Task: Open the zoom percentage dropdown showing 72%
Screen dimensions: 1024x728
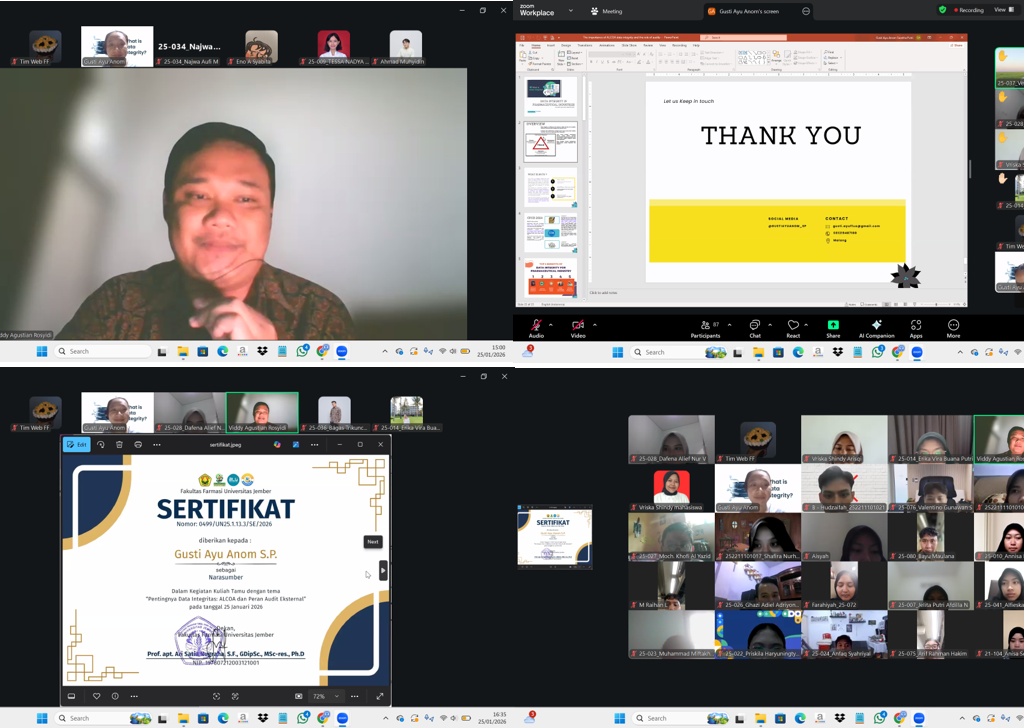Action: 335,696
